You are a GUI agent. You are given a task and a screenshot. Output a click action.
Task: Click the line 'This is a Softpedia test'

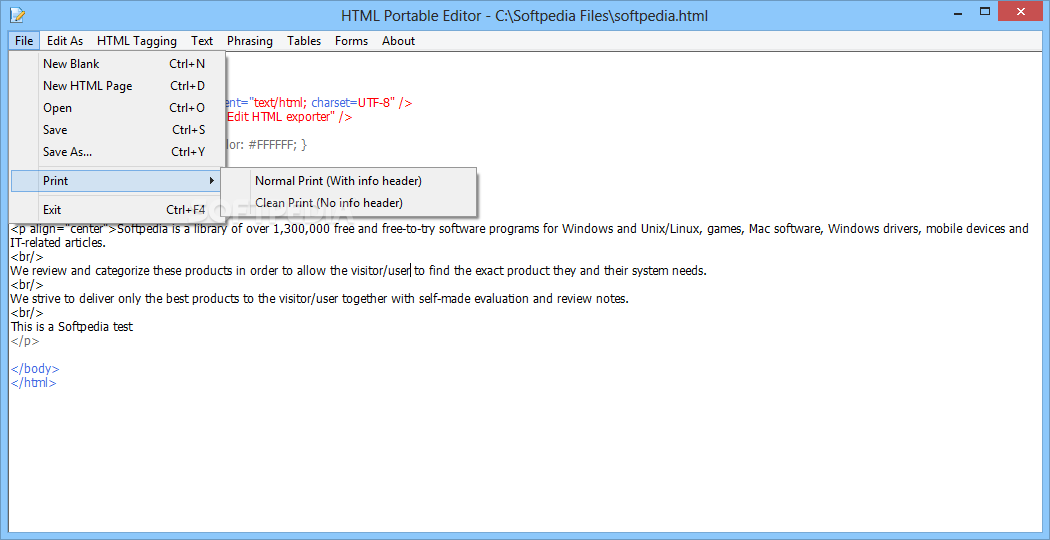point(72,327)
